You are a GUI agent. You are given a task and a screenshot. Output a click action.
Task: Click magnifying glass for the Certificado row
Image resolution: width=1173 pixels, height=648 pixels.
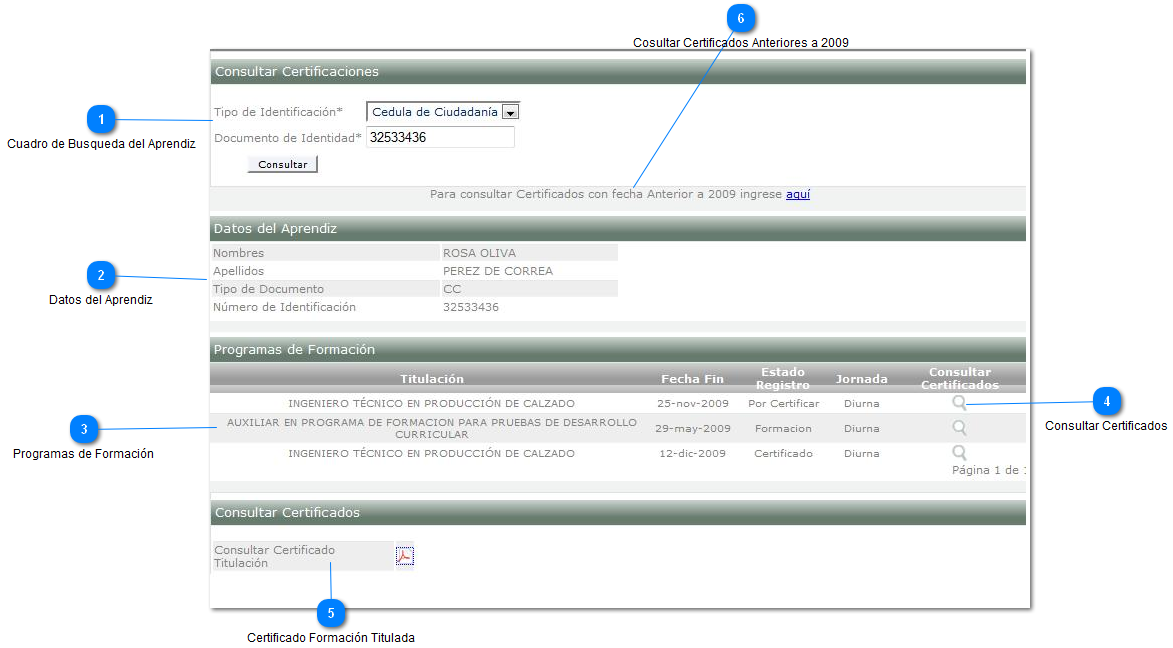[959, 452]
